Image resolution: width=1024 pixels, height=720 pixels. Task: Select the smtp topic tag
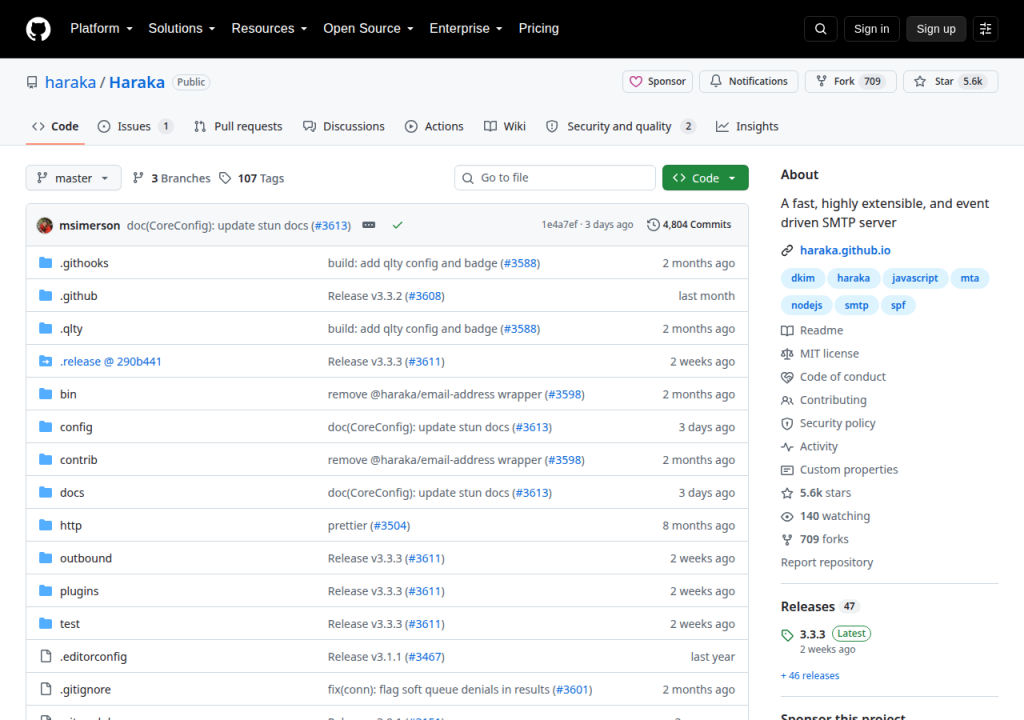856,305
